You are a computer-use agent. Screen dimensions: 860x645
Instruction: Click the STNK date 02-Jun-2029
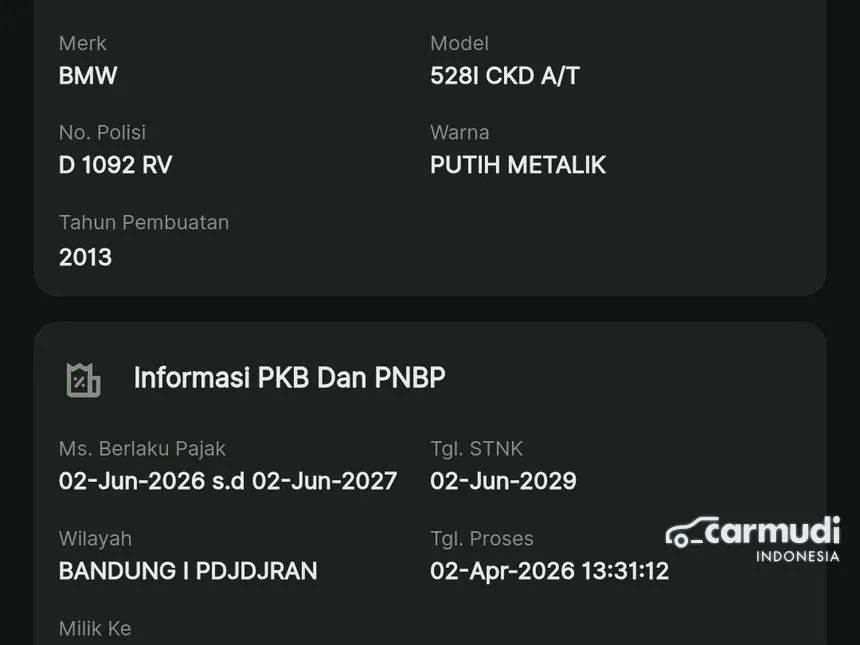[x=503, y=481]
